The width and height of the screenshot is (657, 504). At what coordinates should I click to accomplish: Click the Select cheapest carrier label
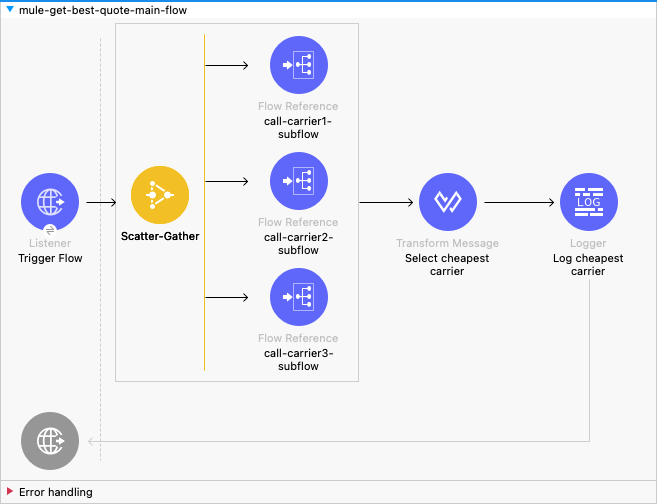(447, 265)
